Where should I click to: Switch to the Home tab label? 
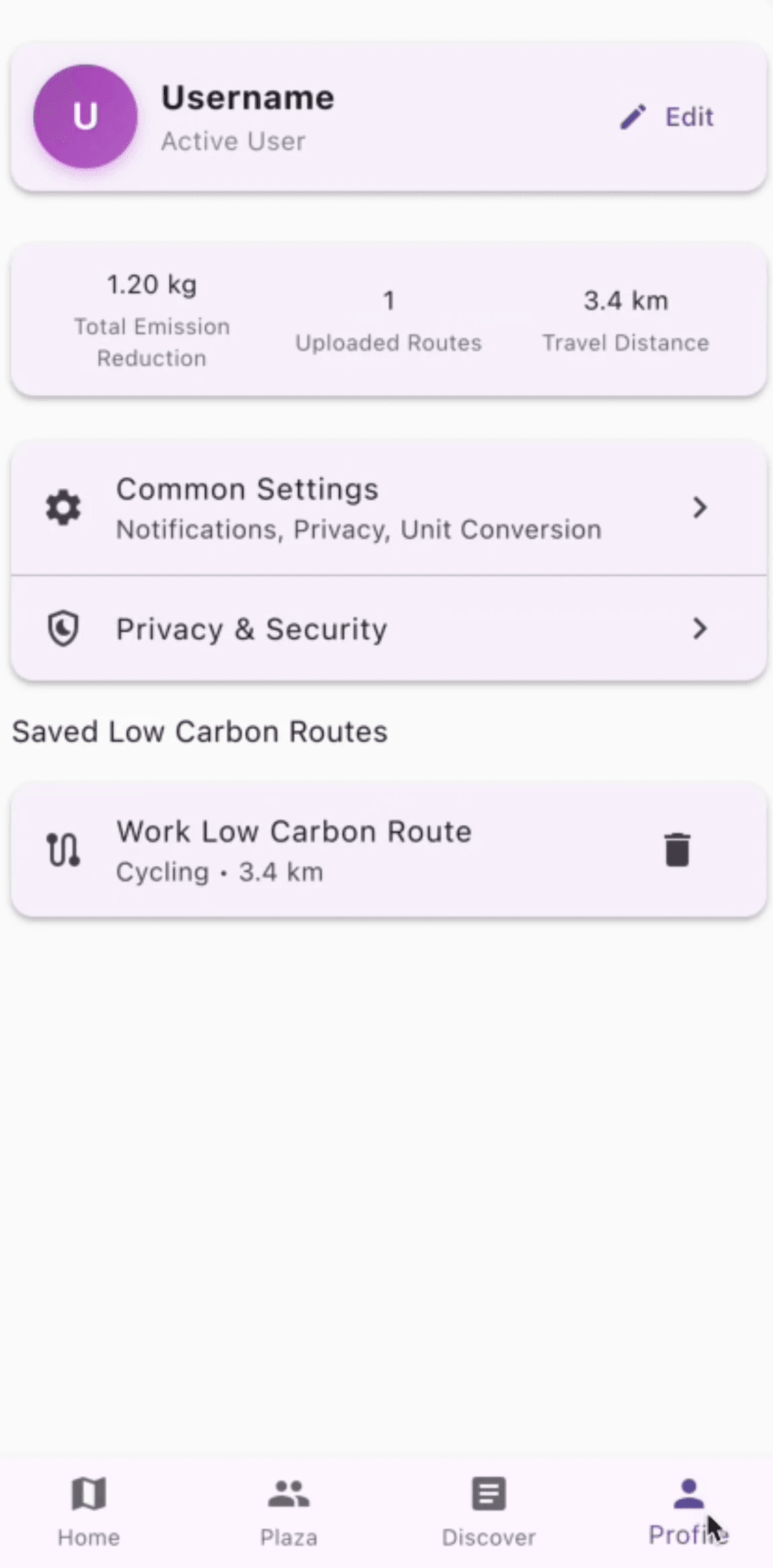[89, 1537]
